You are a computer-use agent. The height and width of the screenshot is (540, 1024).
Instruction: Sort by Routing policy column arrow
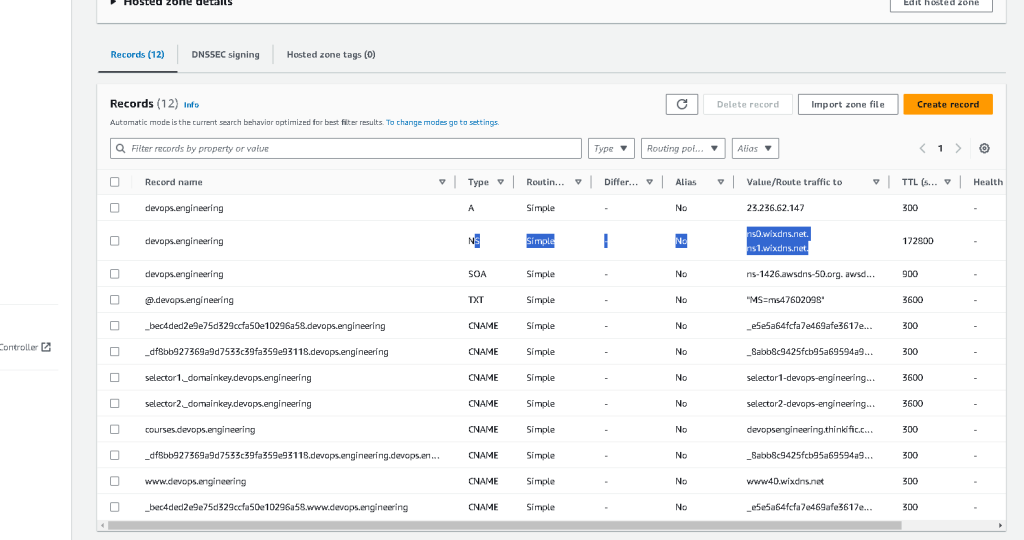pyautogui.click(x=578, y=182)
